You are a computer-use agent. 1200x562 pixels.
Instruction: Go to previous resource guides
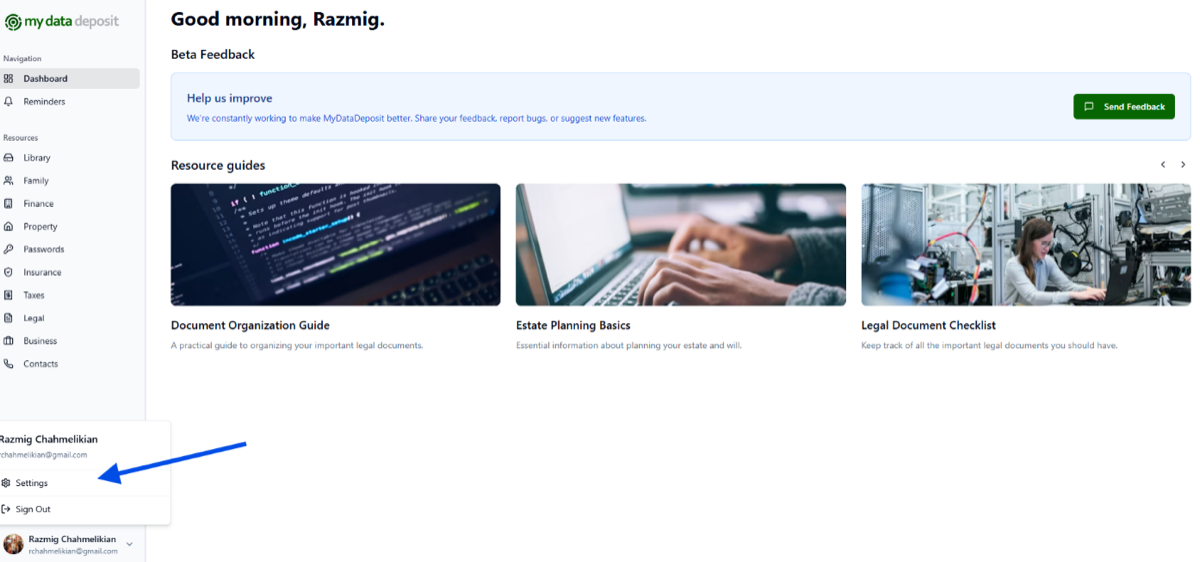tap(1163, 165)
